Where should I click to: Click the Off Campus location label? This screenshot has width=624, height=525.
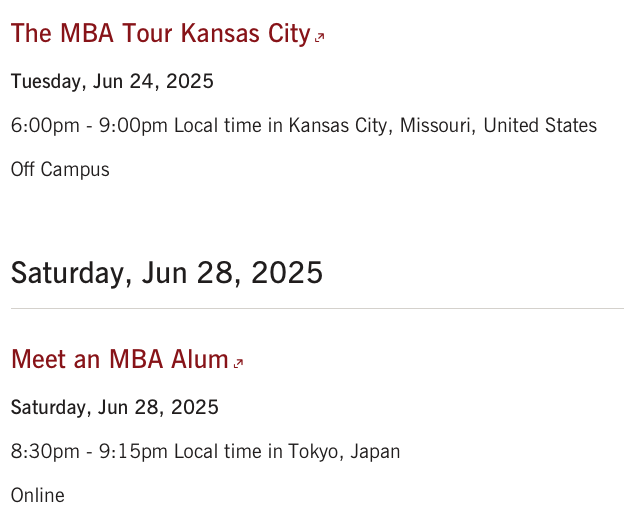point(60,170)
